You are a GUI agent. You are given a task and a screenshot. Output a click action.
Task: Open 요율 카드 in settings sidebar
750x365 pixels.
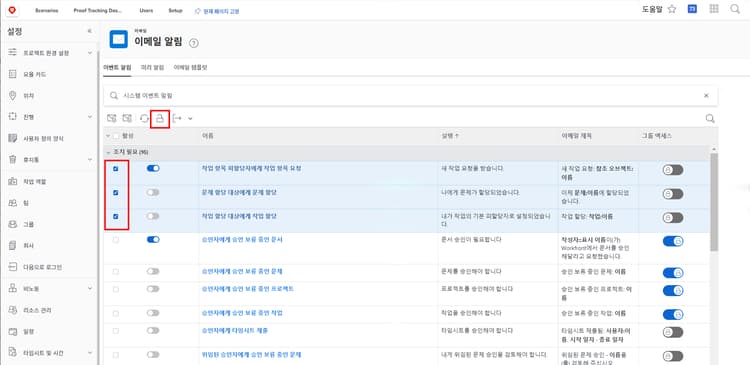[35, 75]
